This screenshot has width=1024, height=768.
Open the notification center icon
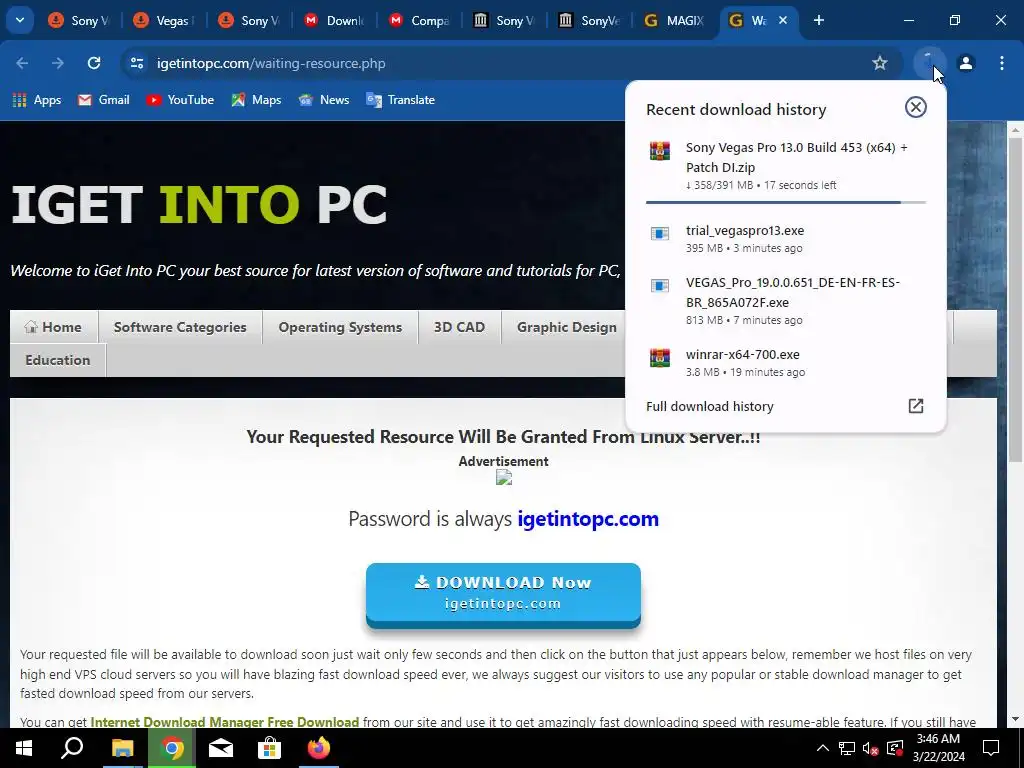tap(991, 748)
